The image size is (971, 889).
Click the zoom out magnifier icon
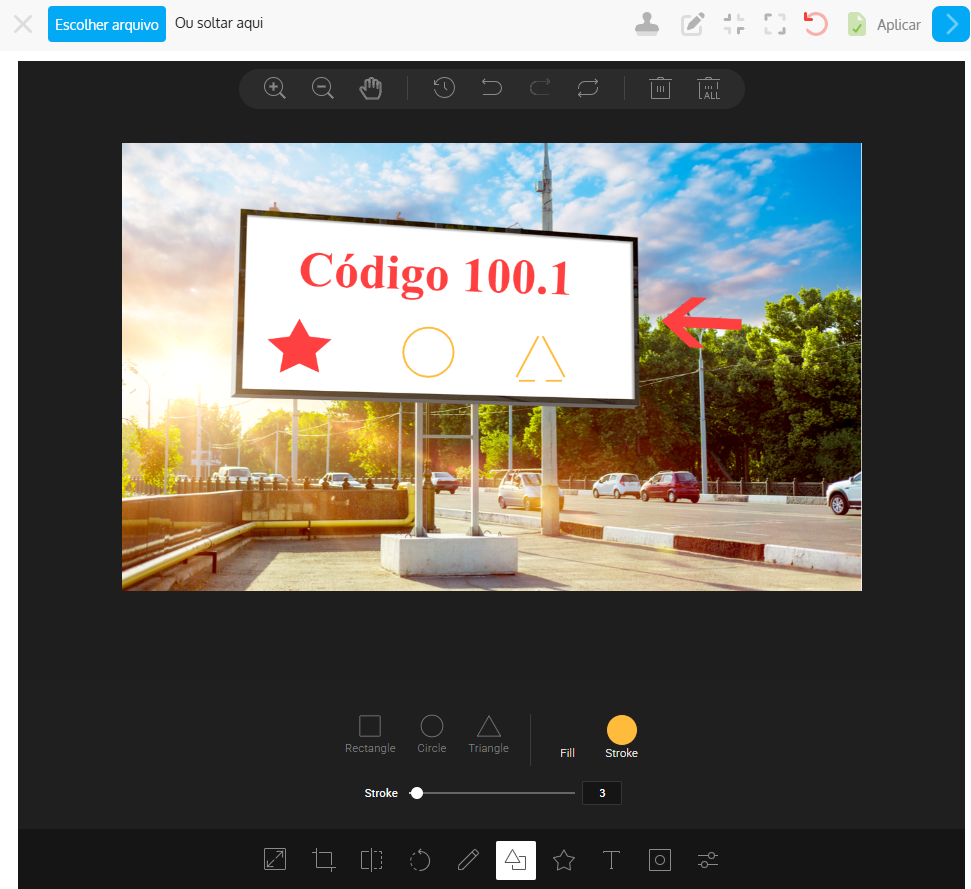(323, 88)
